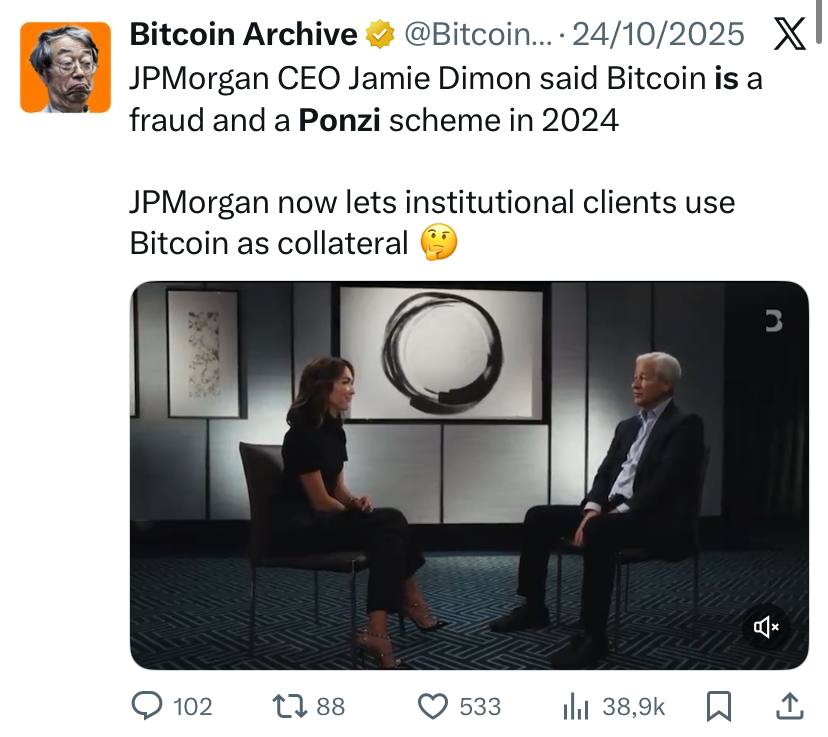Like the tweet using the heart icon
This screenshot has height=737, width=828.
pyautogui.click(x=432, y=707)
